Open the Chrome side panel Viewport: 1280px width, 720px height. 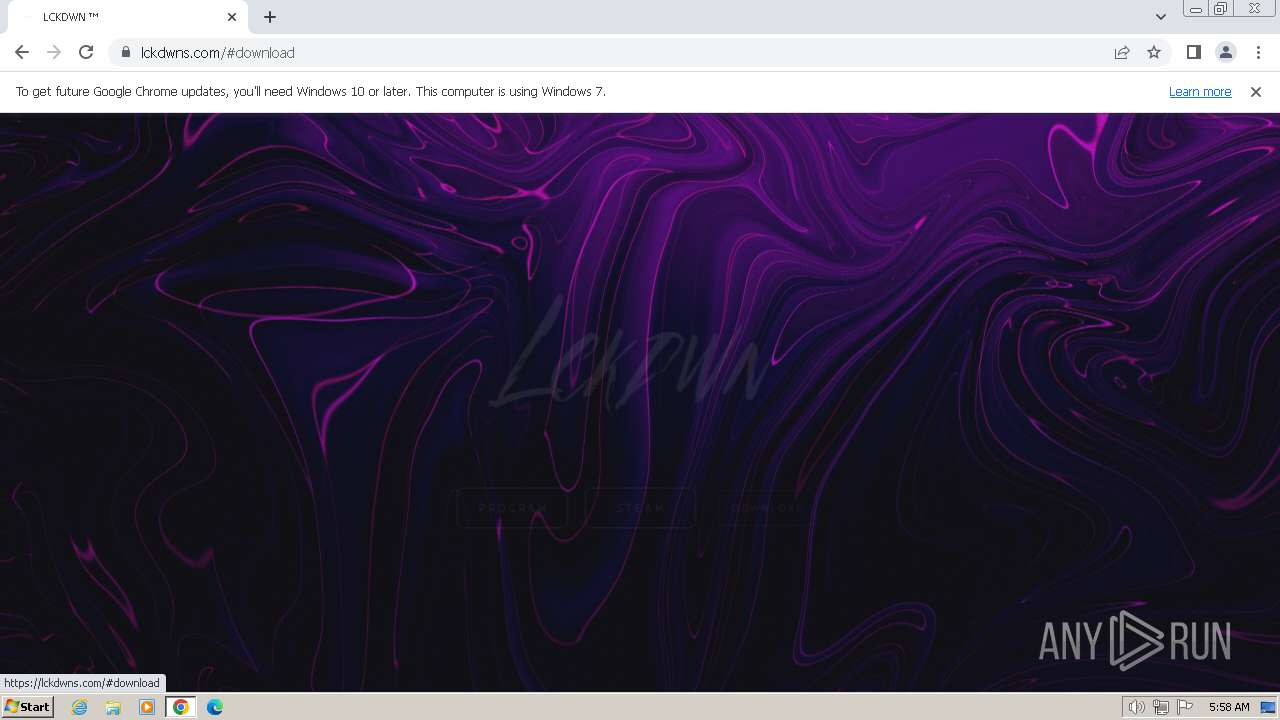click(x=1193, y=52)
